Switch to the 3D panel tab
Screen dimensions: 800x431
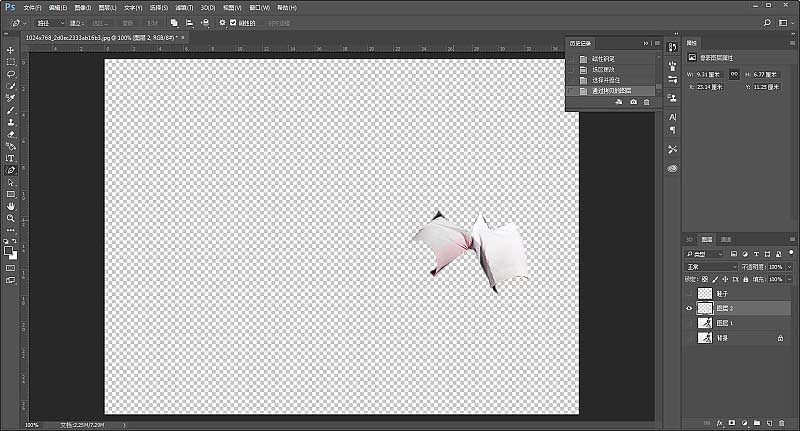point(689,240)
